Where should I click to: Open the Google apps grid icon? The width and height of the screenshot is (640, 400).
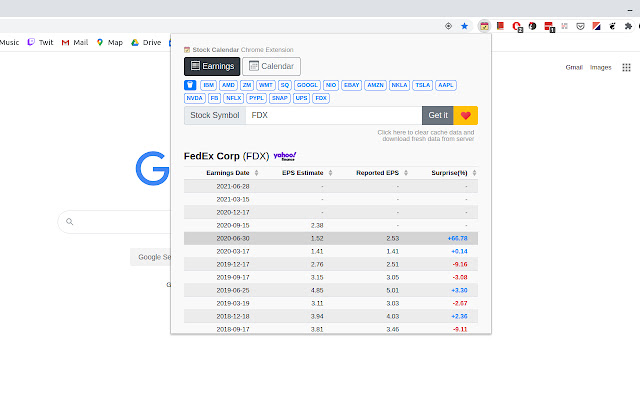click(627, 67)
